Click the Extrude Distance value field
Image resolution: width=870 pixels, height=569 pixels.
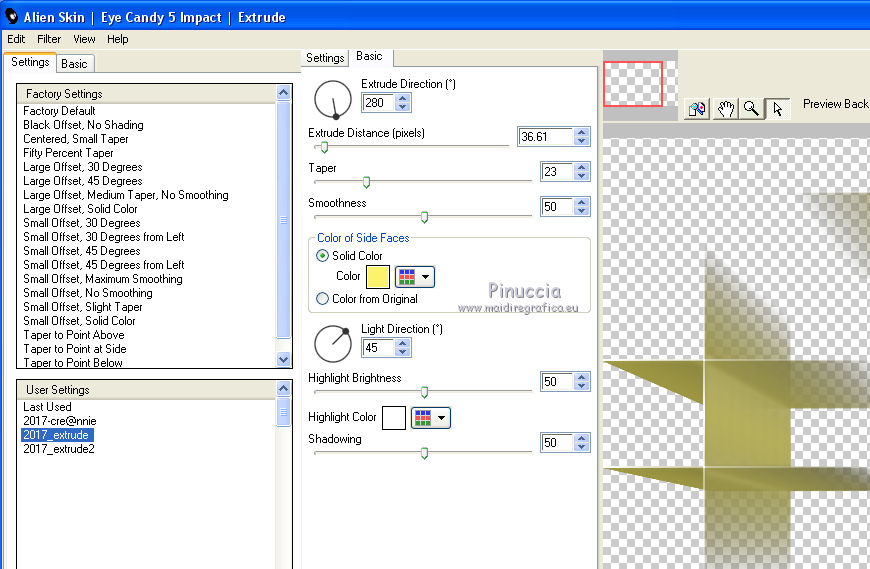tap(545, 136)
